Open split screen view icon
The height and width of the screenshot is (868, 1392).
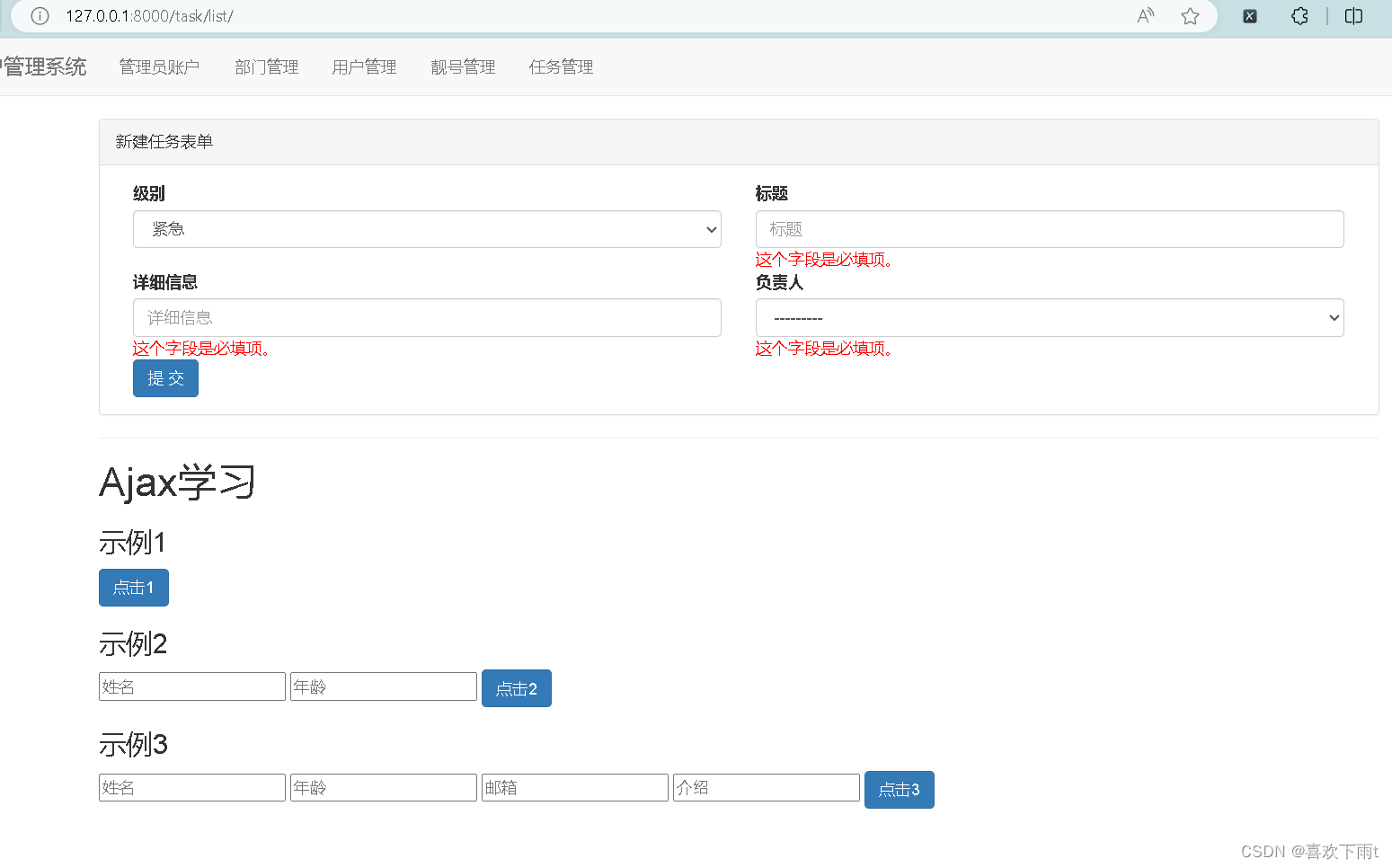(x=1353, y=16)
